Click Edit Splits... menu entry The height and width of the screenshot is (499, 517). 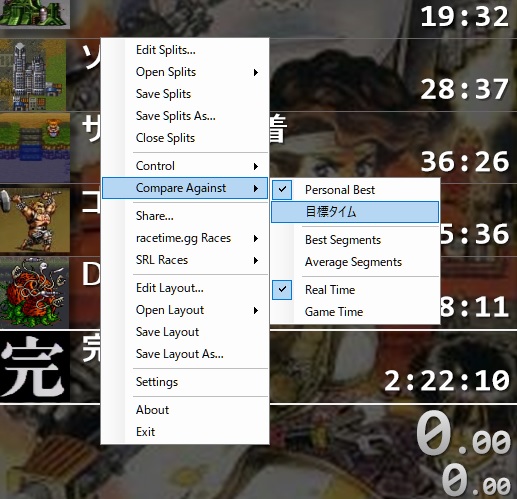pyautogui.click(x=185, y=50)
